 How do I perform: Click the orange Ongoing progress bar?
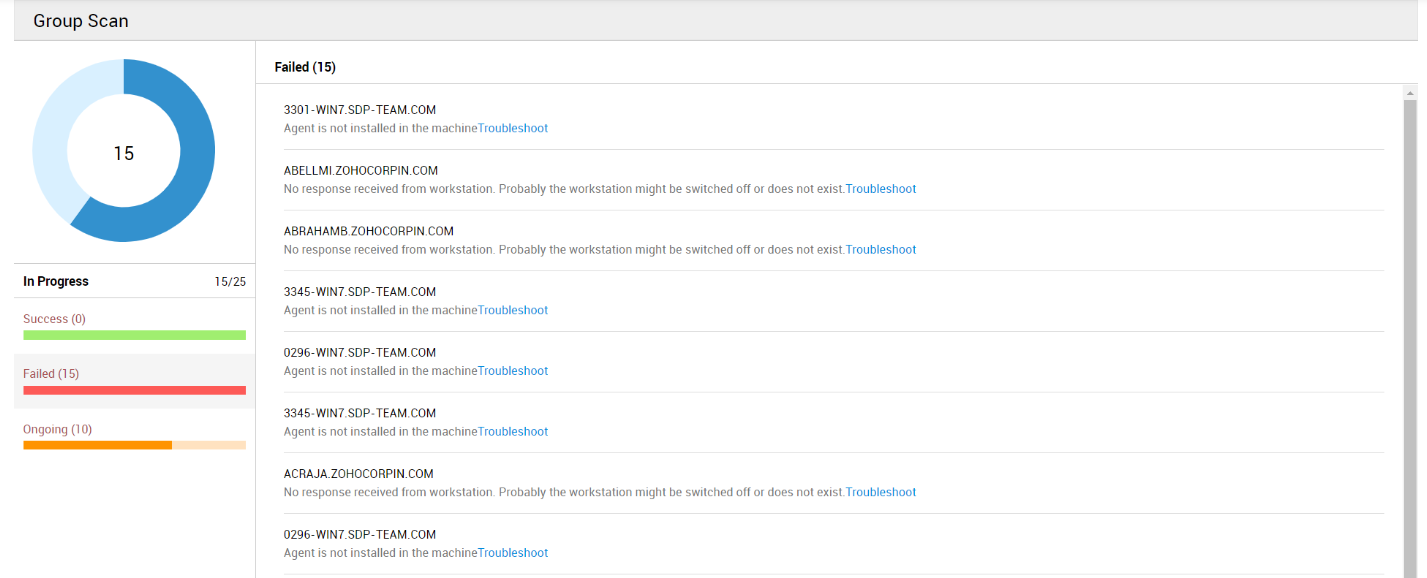click(97, 445)
